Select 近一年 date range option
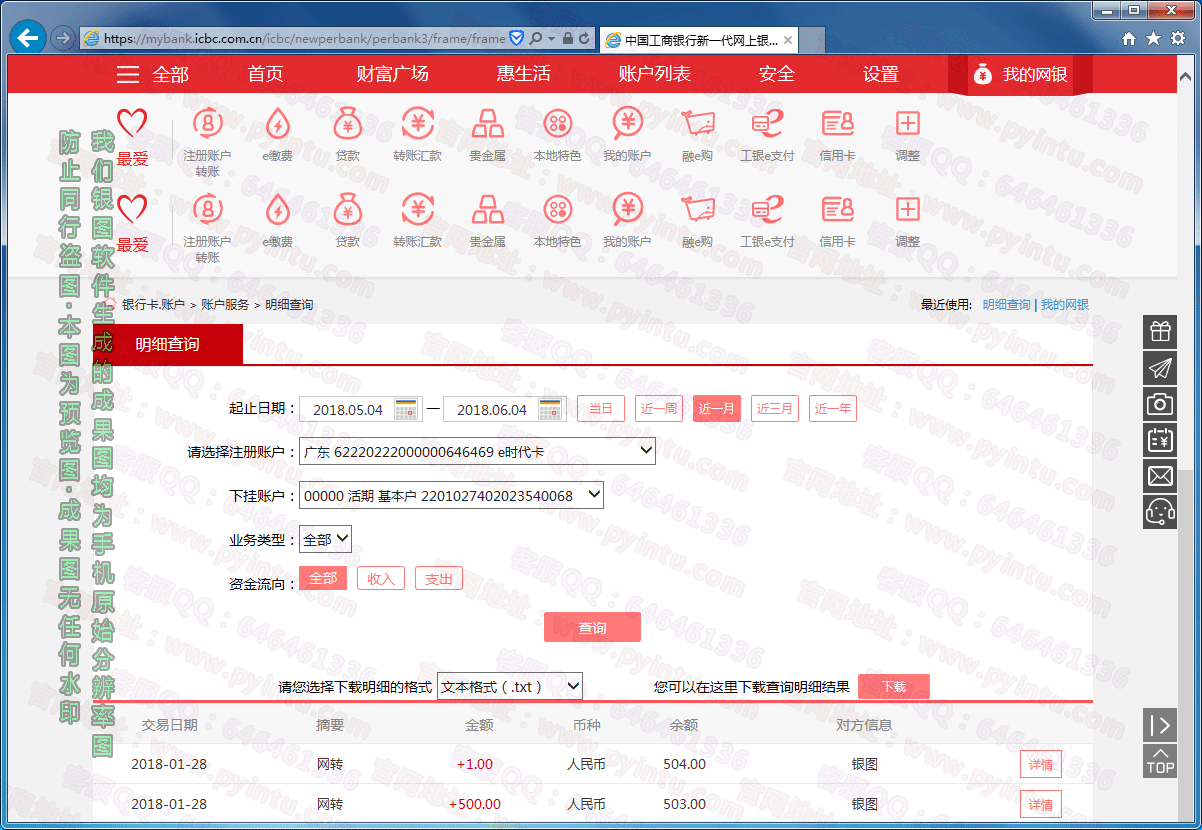Viewport: 1202px width, 830px height. point(833,408)
